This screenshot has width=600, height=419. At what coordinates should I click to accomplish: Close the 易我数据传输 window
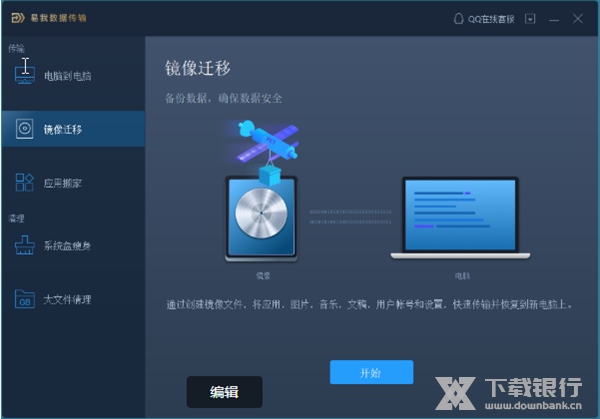pyautogui.click(x=578, y=19)
